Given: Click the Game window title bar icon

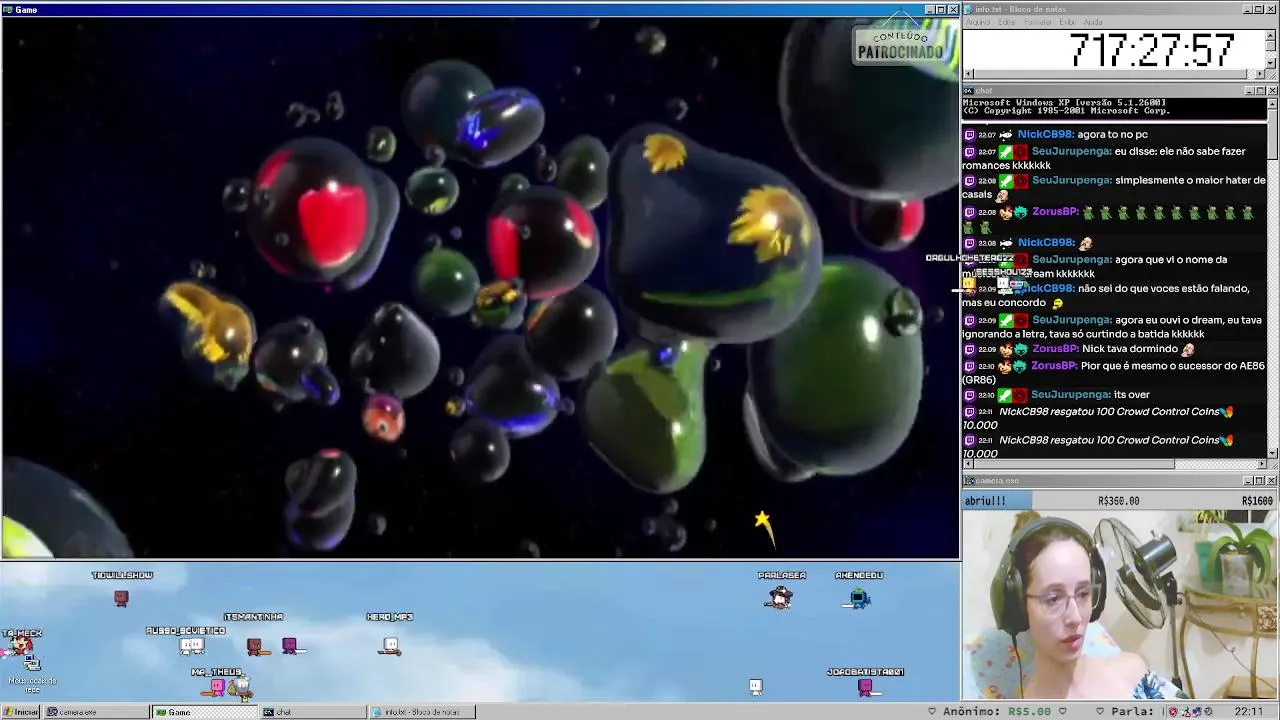Looking at the screenshot, I should pos(8,10).
